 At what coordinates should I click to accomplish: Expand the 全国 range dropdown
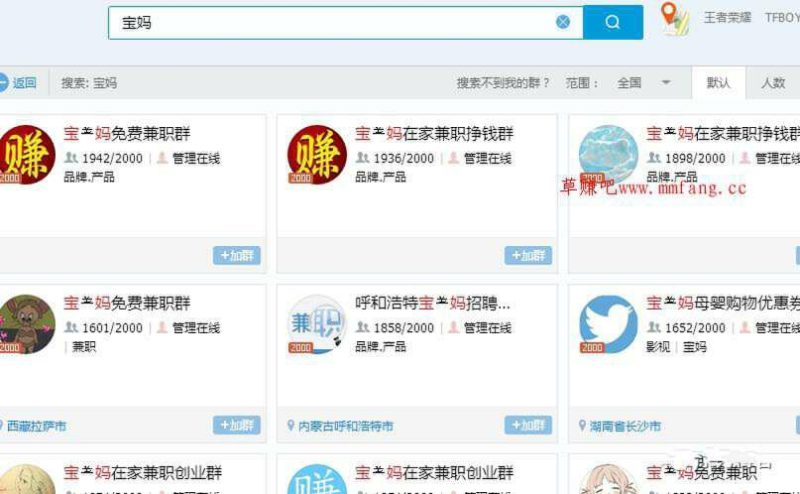643,83
